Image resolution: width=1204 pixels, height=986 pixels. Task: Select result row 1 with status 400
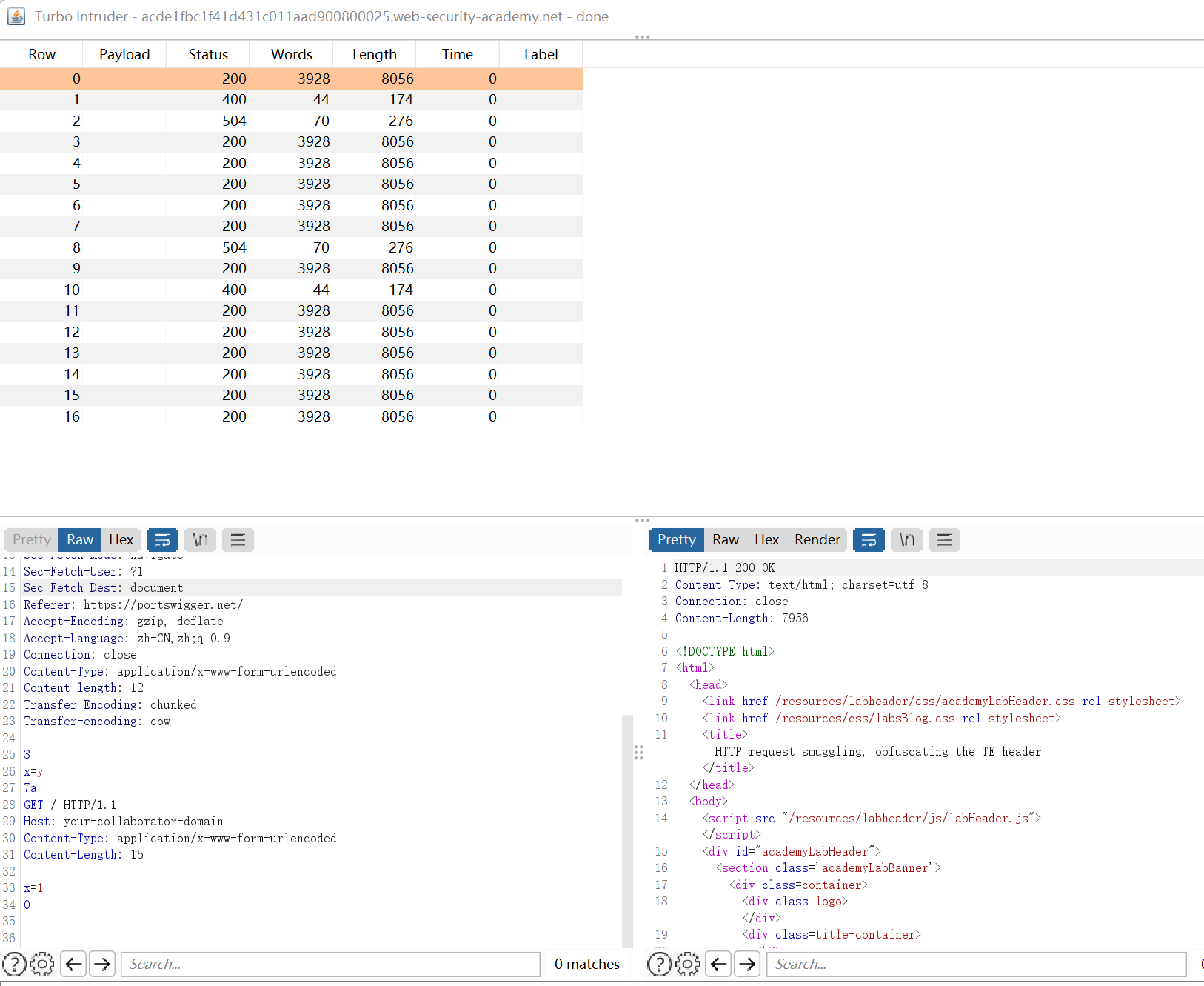(291, 100)
